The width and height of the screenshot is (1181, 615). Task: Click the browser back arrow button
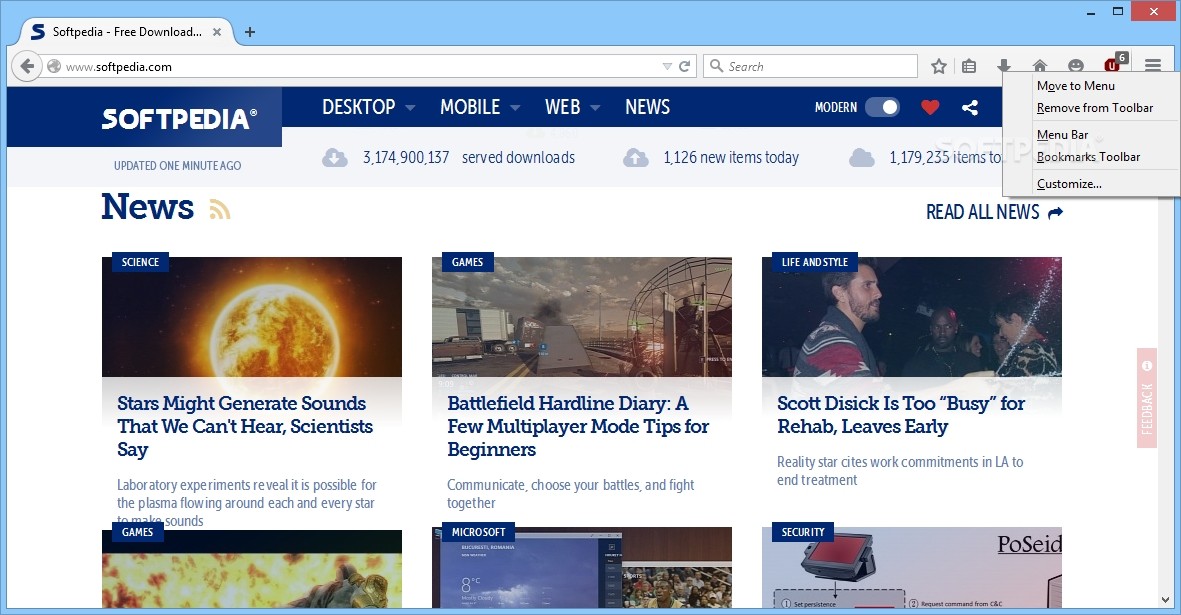[27, 66]
